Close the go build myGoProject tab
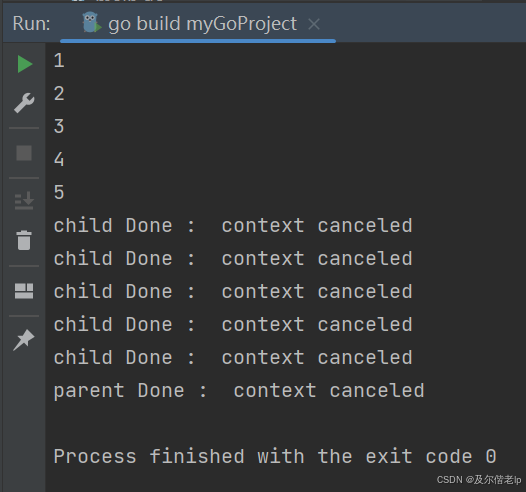526x492 pixels. point(314,24)
